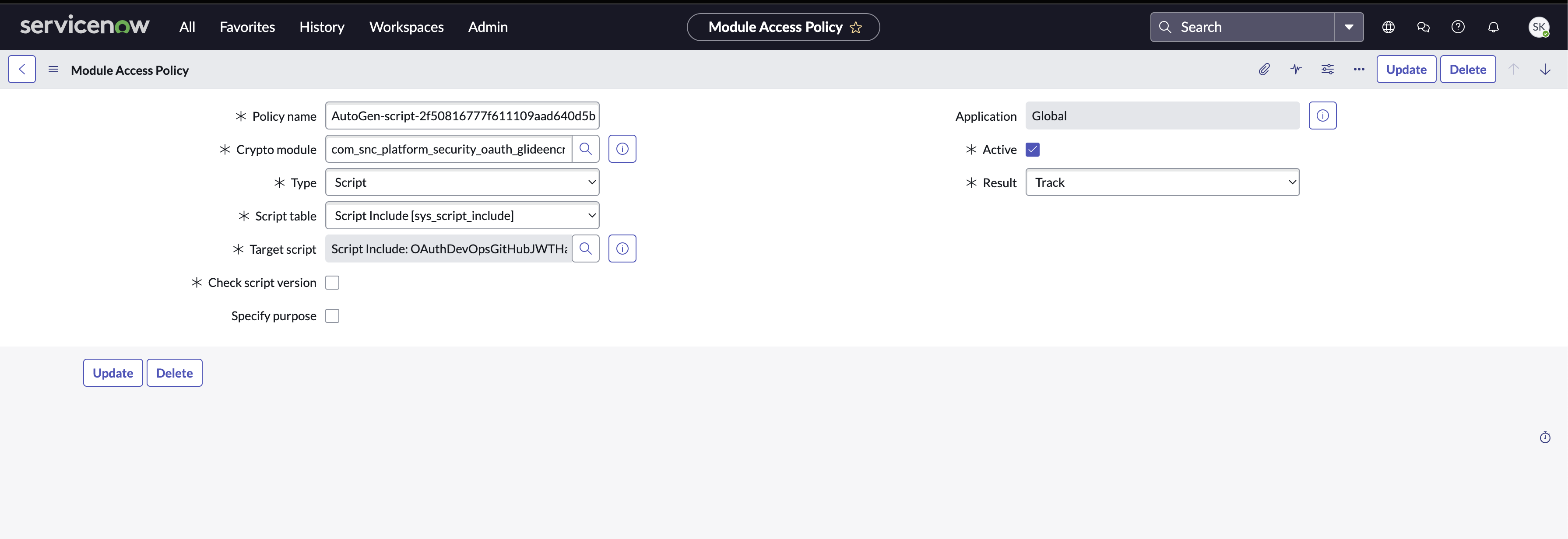Click the Specify purpose label
Viewport: 1568px width, 539px height.
point(274,316)
